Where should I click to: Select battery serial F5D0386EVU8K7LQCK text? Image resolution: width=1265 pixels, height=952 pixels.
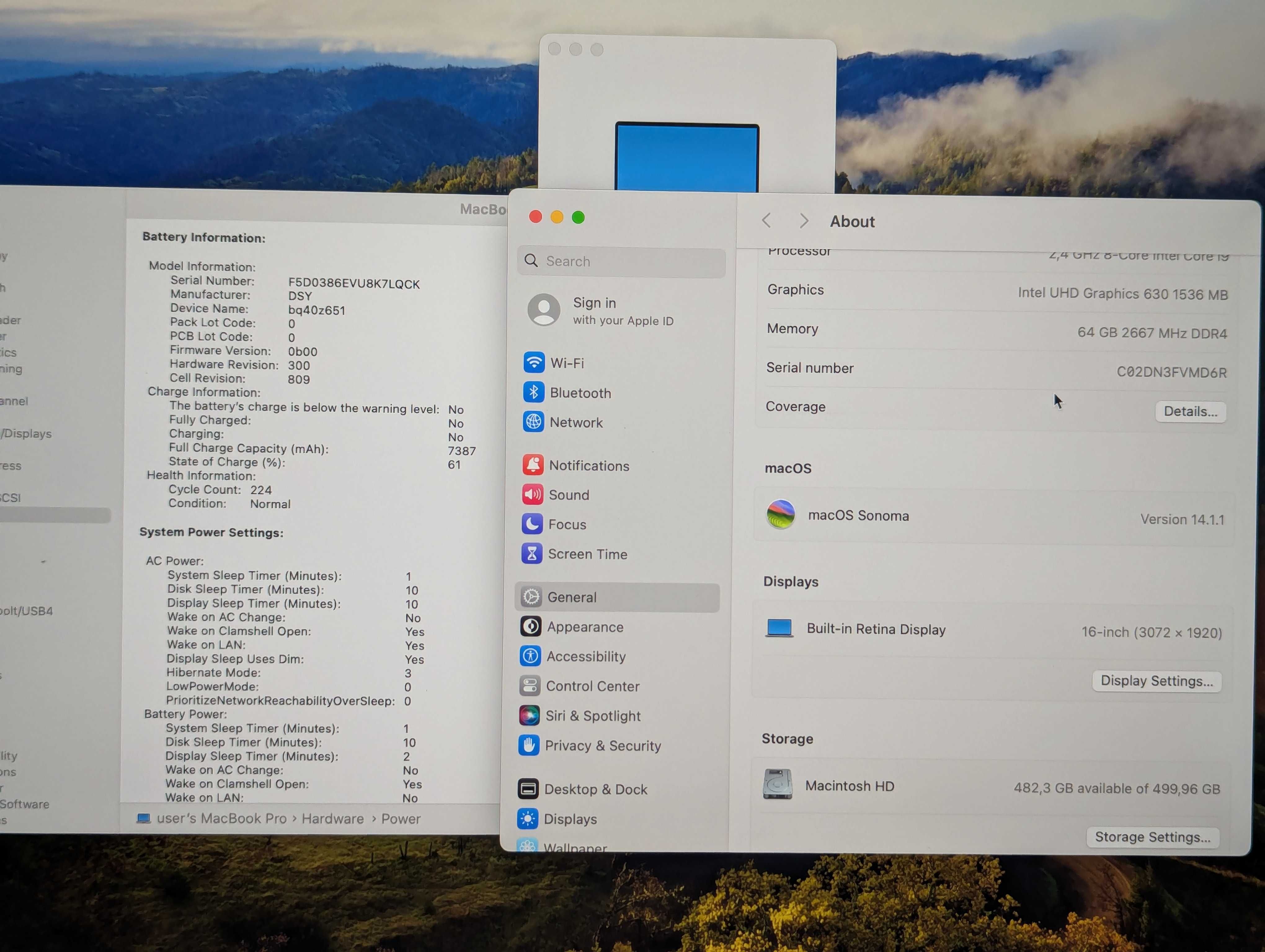pos(353,283)
